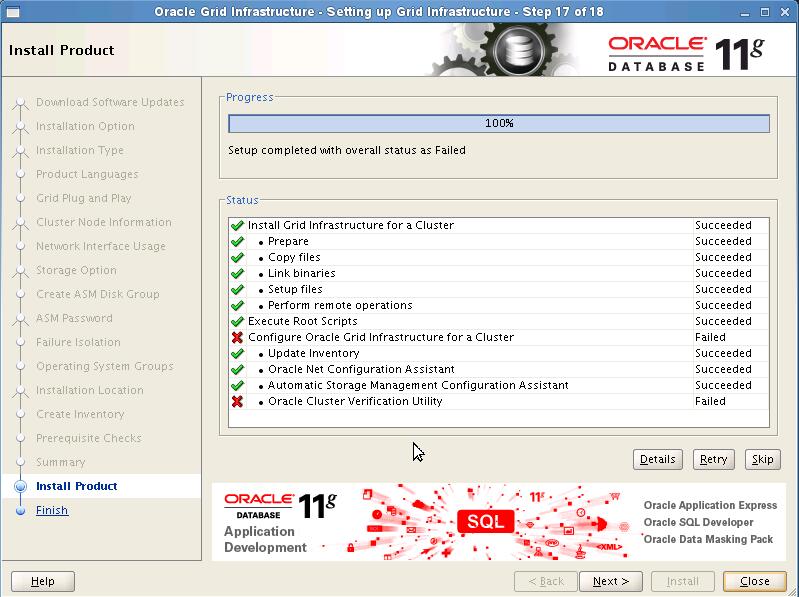The width and height of the screenshot is (799, 597).
Task: Click the window menu icon in title bar
Action: point(13,12)
